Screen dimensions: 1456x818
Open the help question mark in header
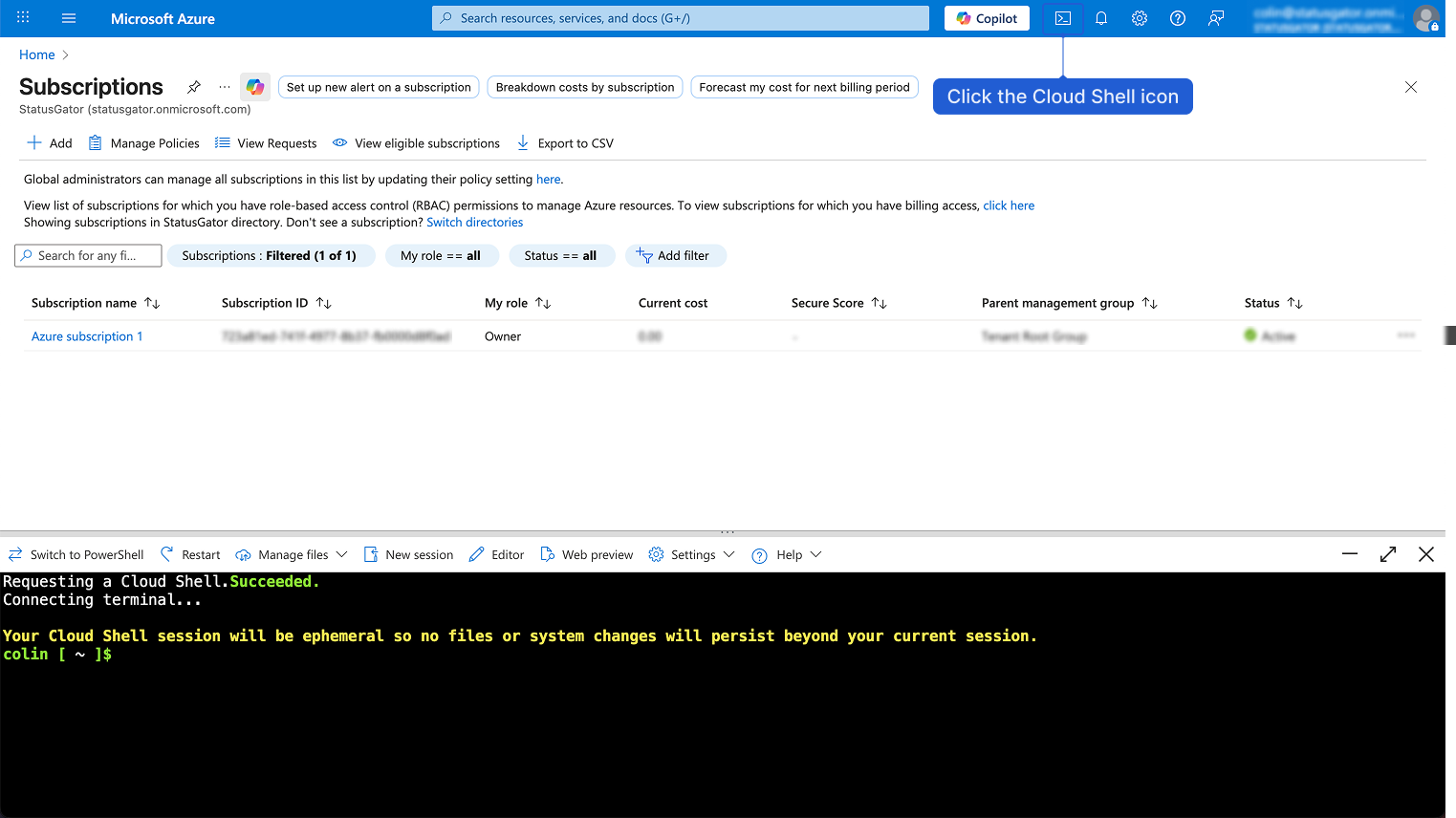(x=1178, y=18)
